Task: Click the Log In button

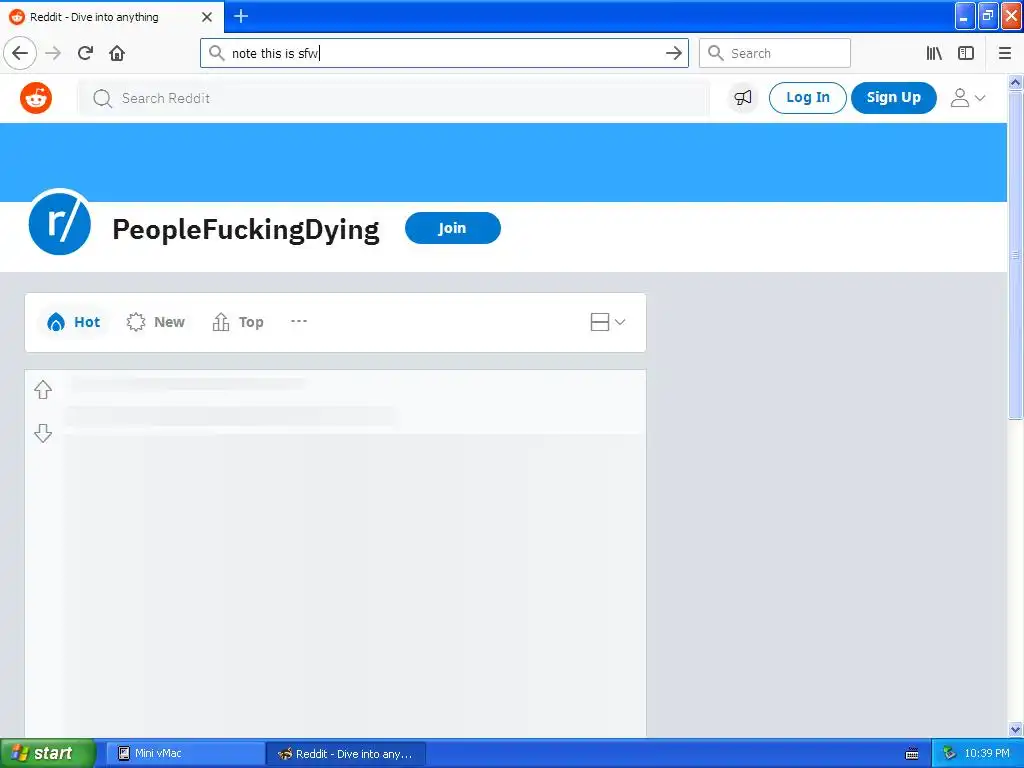Action: click(807, 98)
